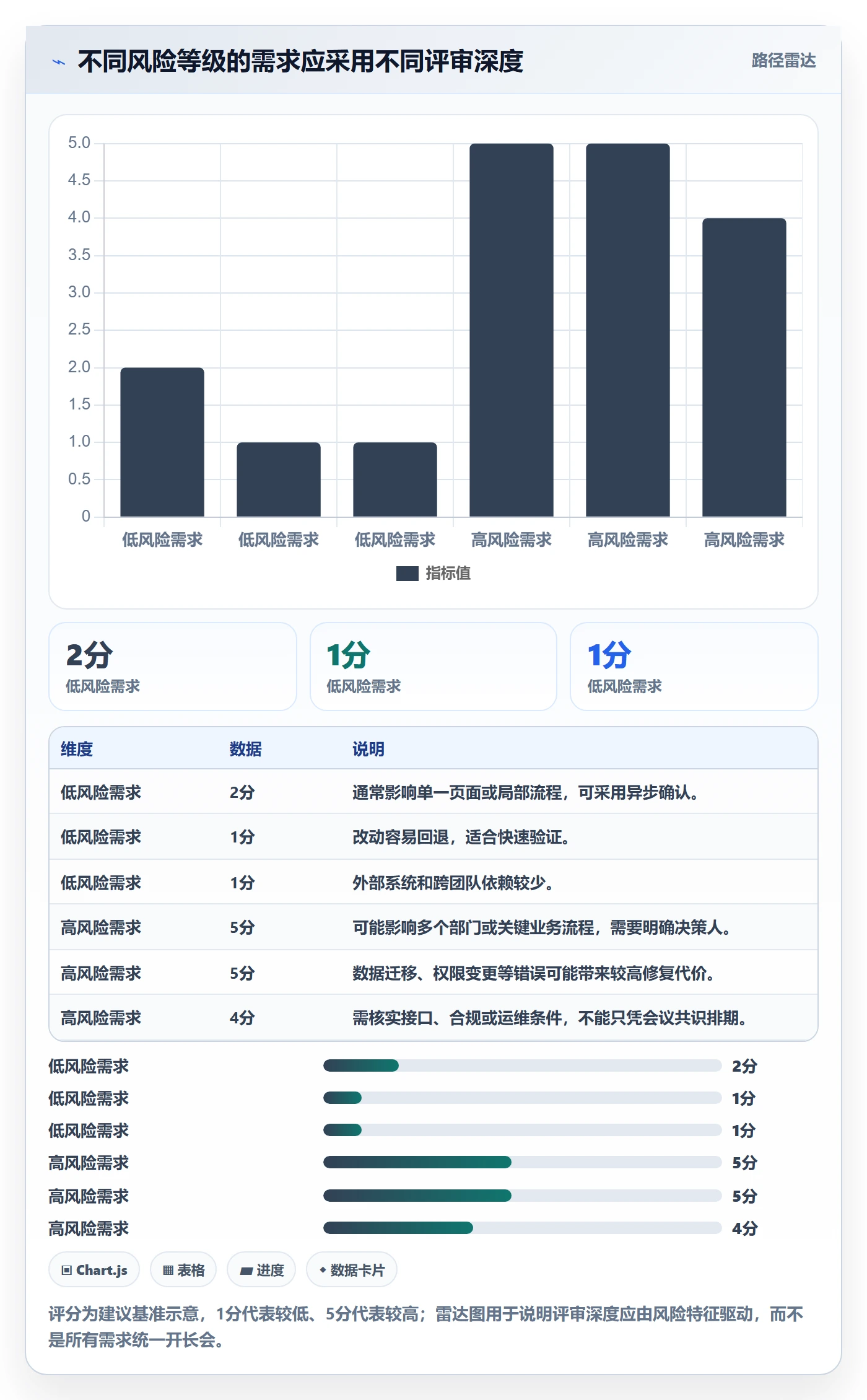Select the row mentioning 需要明确决策人
The image size is (867, 1400).
pyautogui.click(x=434, y=927)
